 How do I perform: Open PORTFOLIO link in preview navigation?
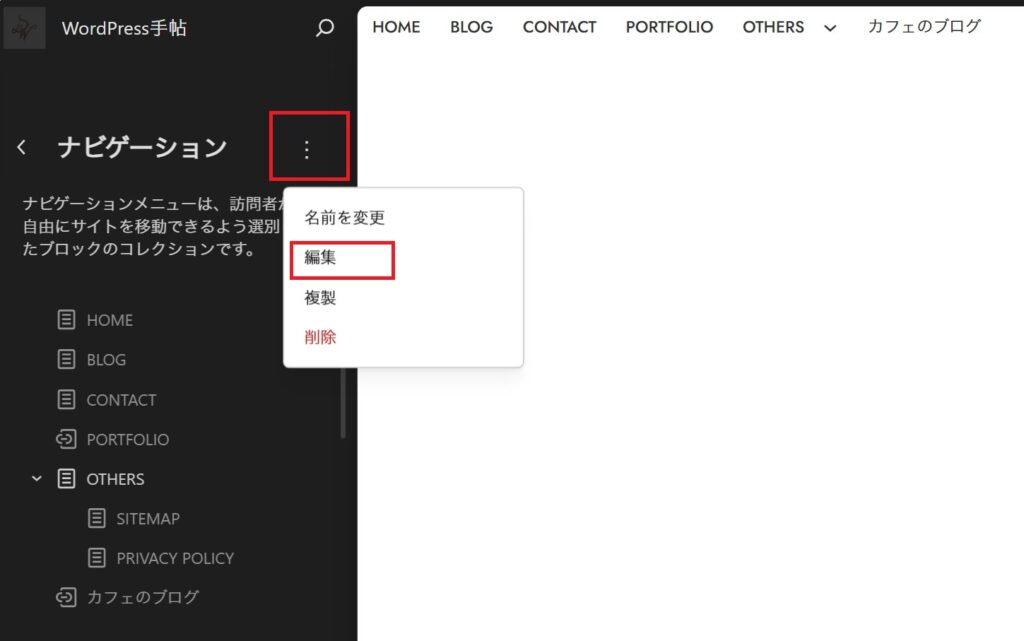[x=669, y=27]
